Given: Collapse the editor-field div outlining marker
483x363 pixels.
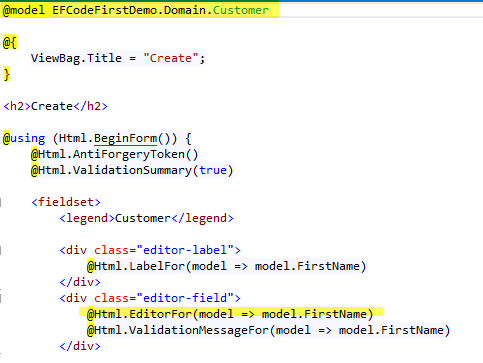Looking at the screenshot, I should (x=1, y=298).
